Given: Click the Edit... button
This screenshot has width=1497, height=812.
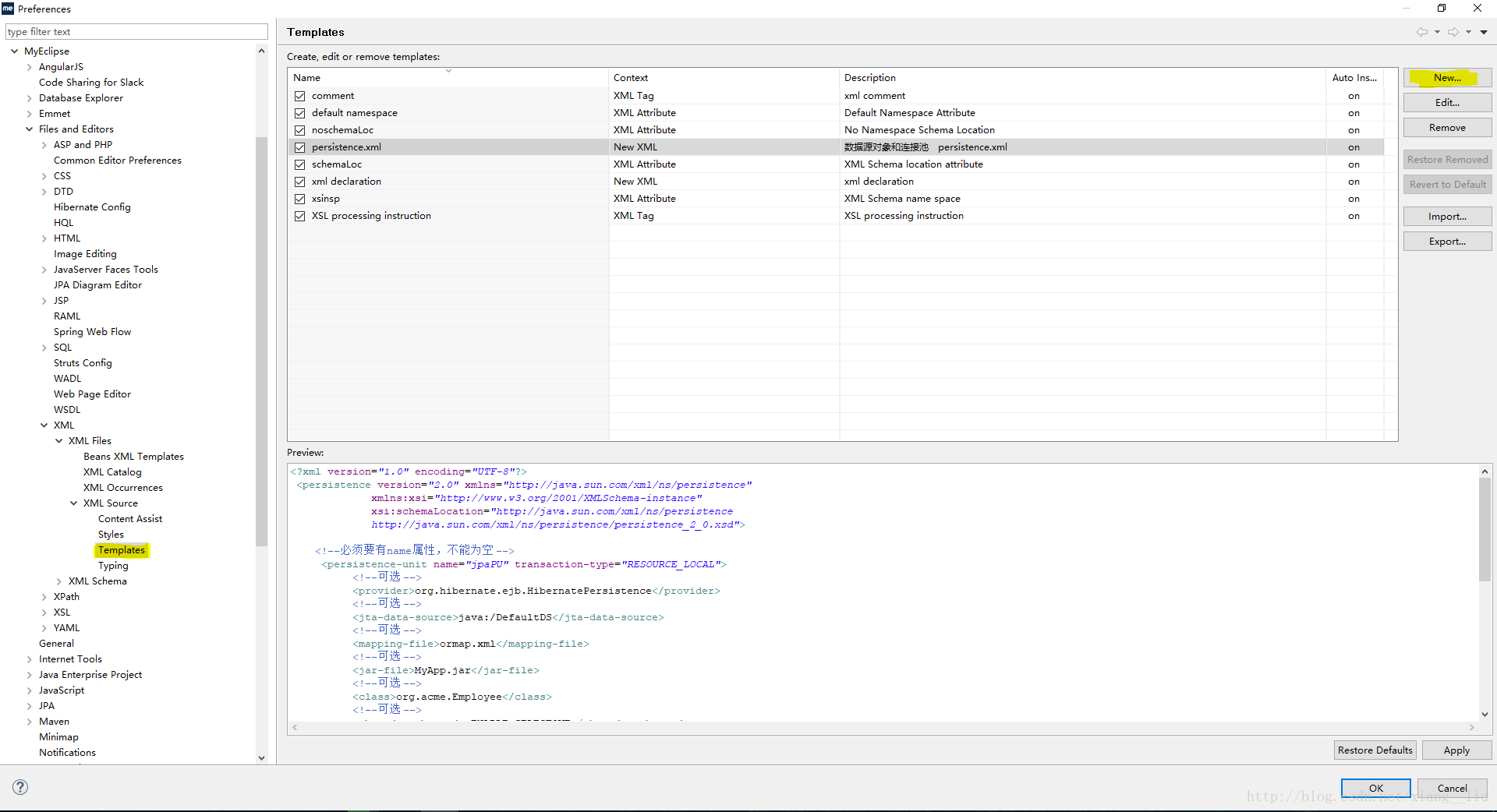Looking at the screenshot, I should 1447,103.
